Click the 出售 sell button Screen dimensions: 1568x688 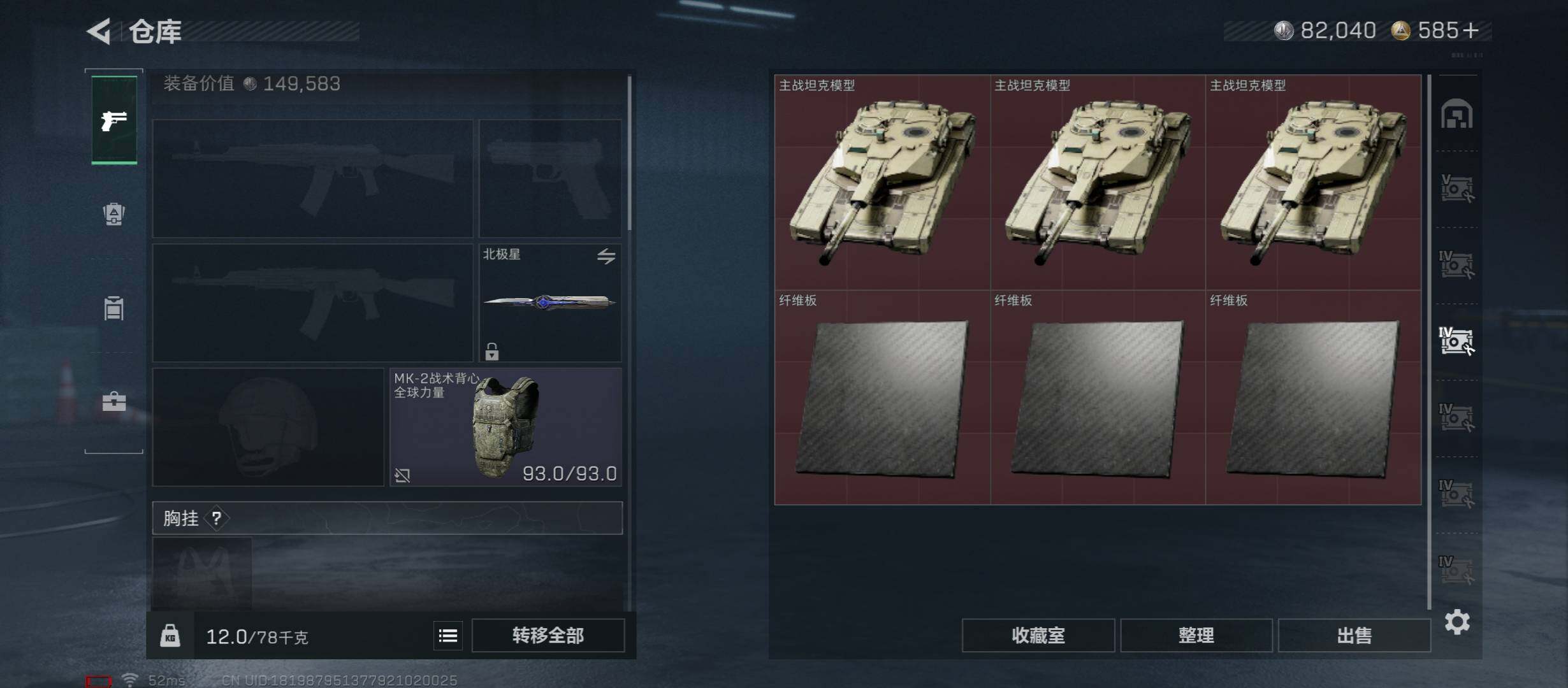pyautogui.click(x=1354, y=635)
